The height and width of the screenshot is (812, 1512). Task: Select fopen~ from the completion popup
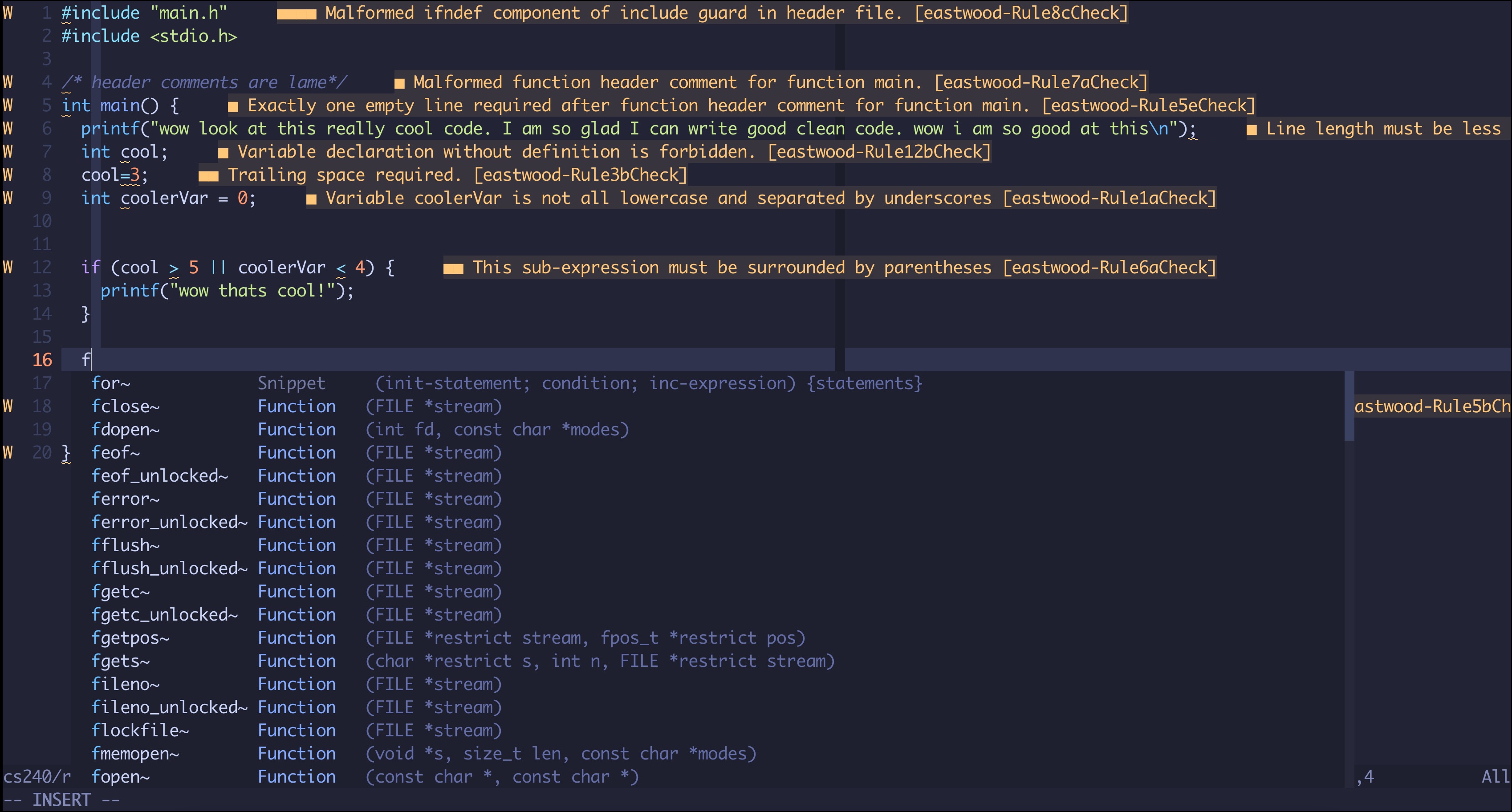121,776
